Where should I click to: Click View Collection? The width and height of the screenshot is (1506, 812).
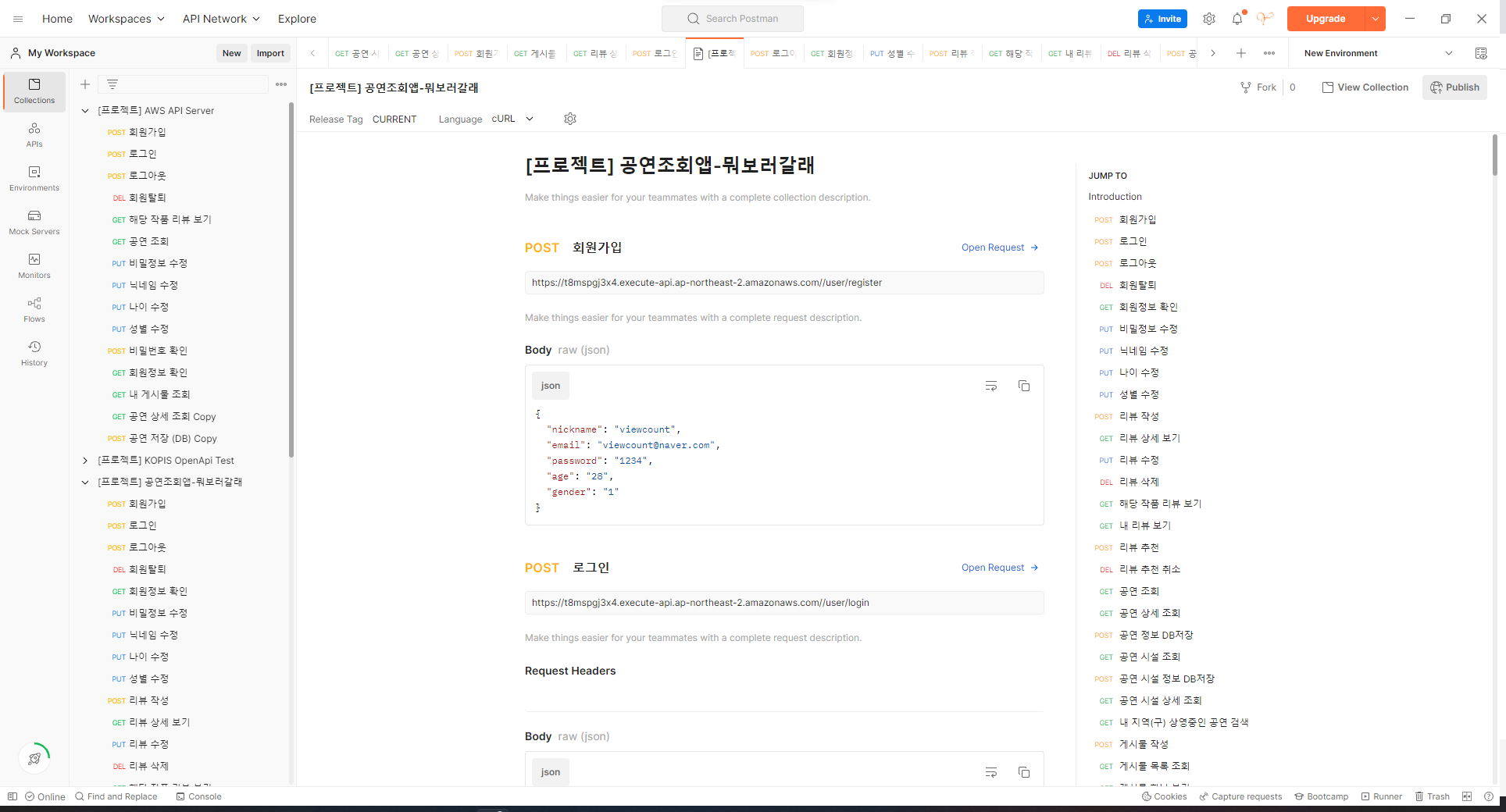[1365, 87]
